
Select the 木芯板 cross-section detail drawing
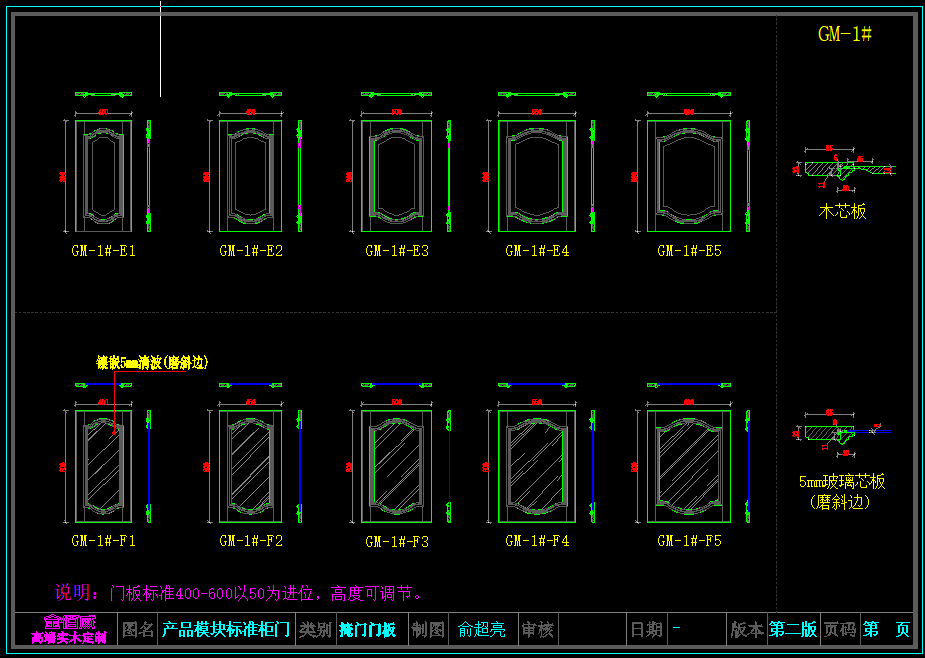(842, 171)
